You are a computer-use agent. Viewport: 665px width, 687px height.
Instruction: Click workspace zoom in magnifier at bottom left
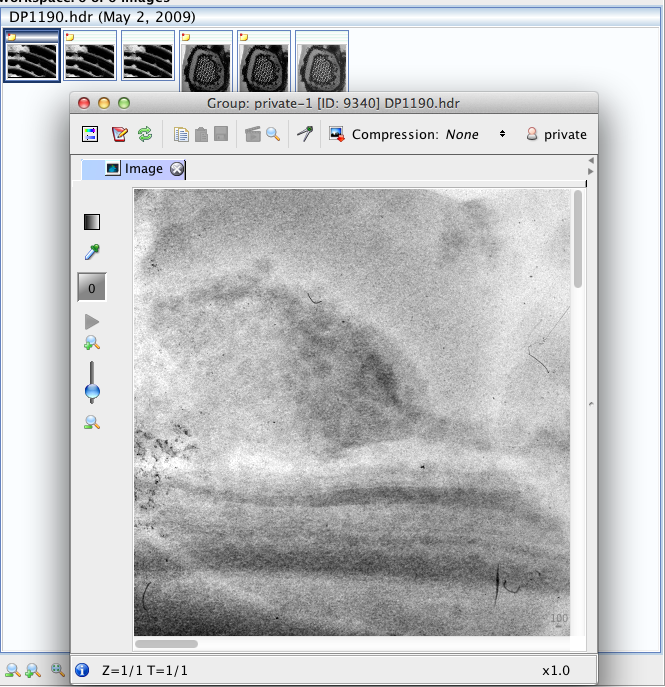point(33,670)
